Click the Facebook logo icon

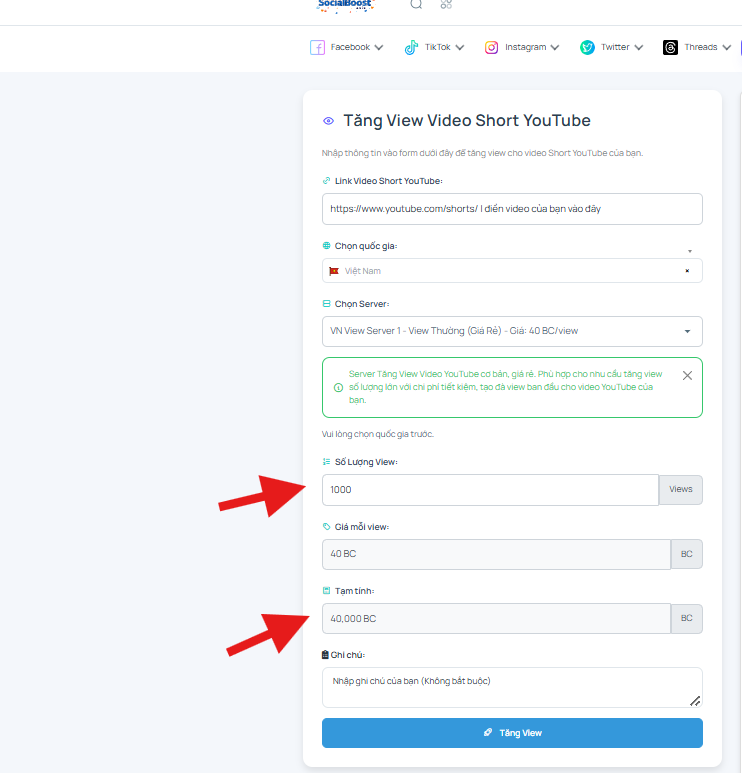[317, 47]
